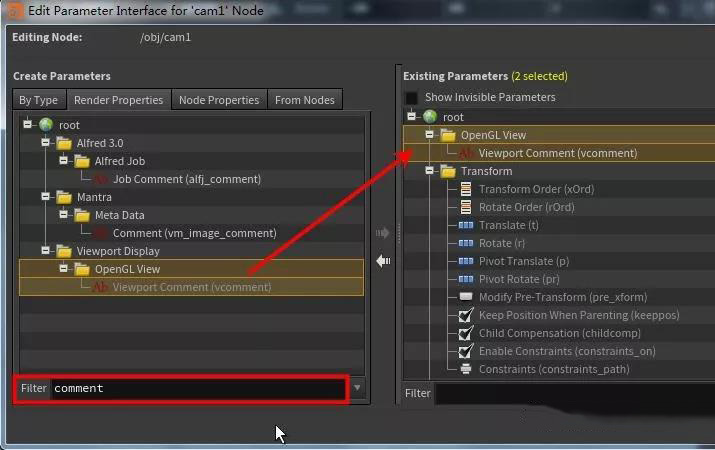The height and width of the screenshot is (450, 715).
Task: Select Viewport Comment (vcomment) in Existing Parameters
Action: [x=559, y=153]
